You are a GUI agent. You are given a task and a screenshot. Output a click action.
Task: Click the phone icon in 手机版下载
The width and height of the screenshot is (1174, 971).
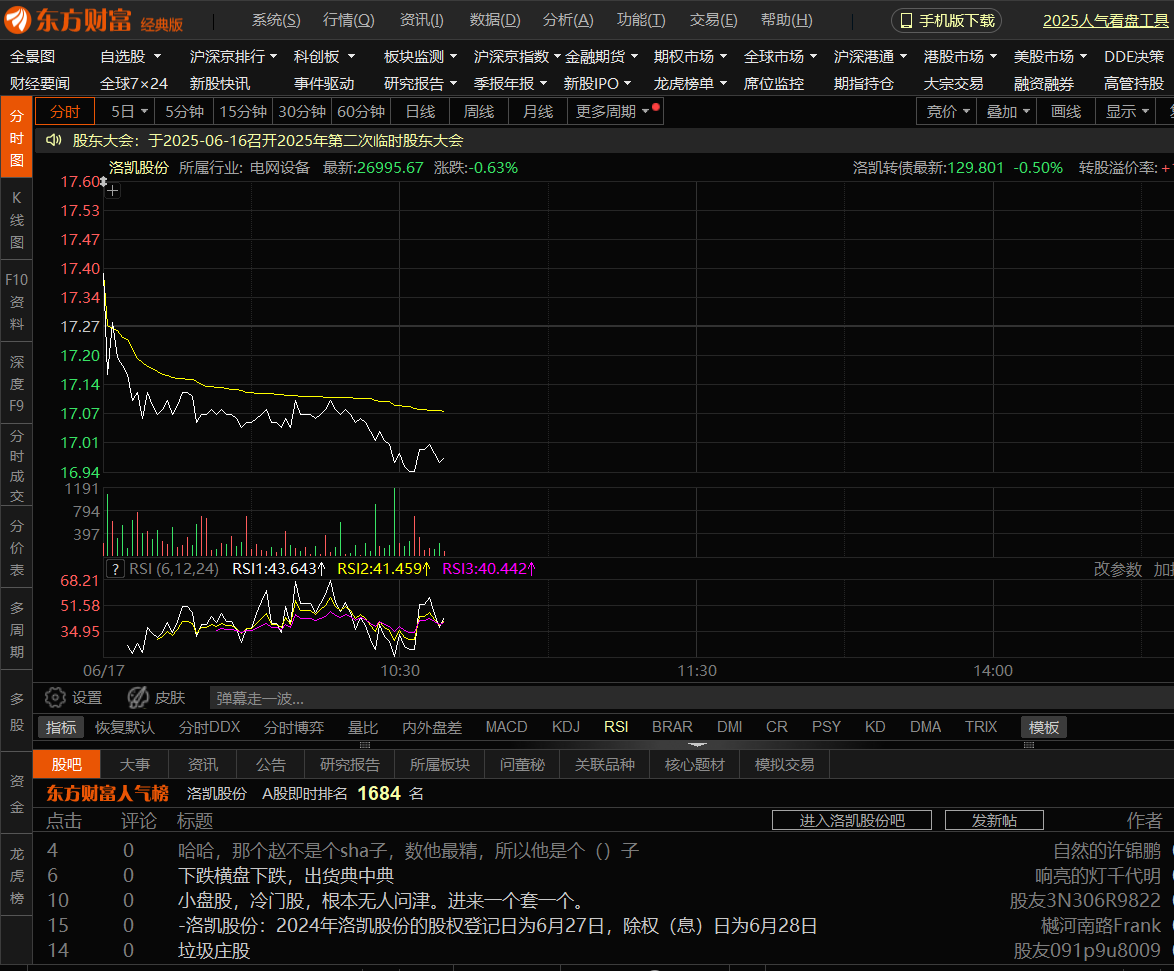coord(906,21)
